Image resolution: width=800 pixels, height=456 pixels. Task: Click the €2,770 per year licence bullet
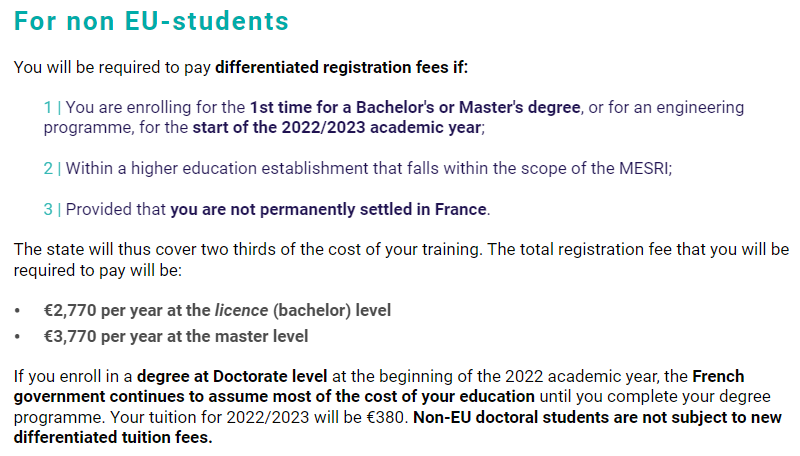pyautogui.click(x=217, y=310)
